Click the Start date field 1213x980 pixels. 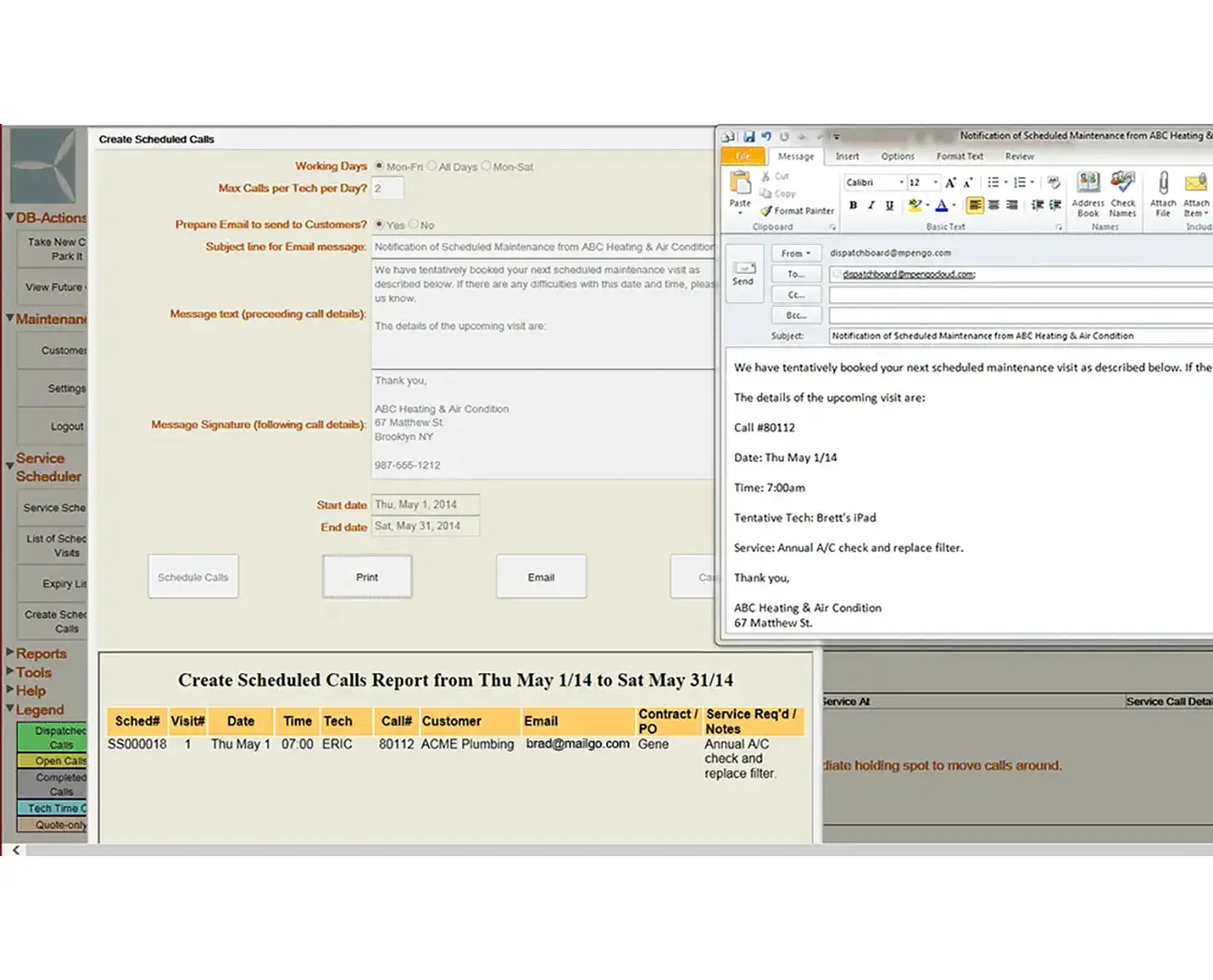click(425, 505)
